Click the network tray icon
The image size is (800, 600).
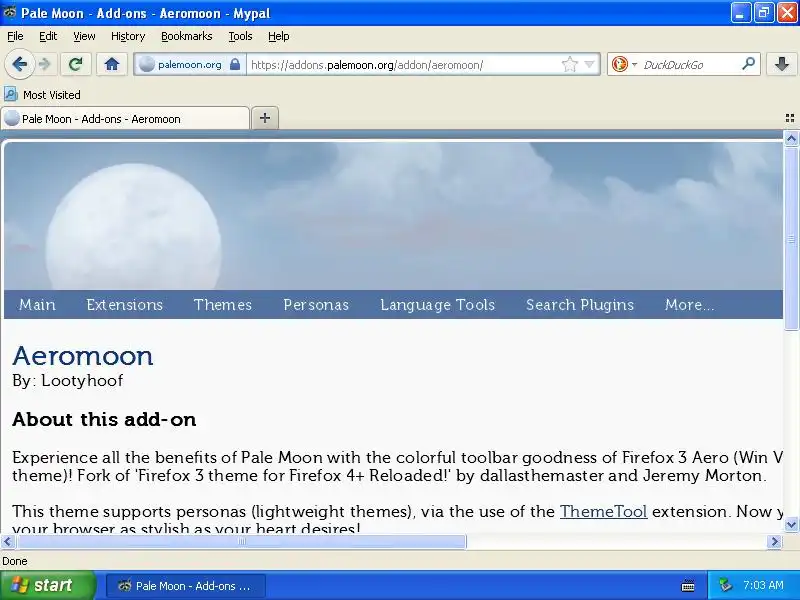[x=725, y=585]
